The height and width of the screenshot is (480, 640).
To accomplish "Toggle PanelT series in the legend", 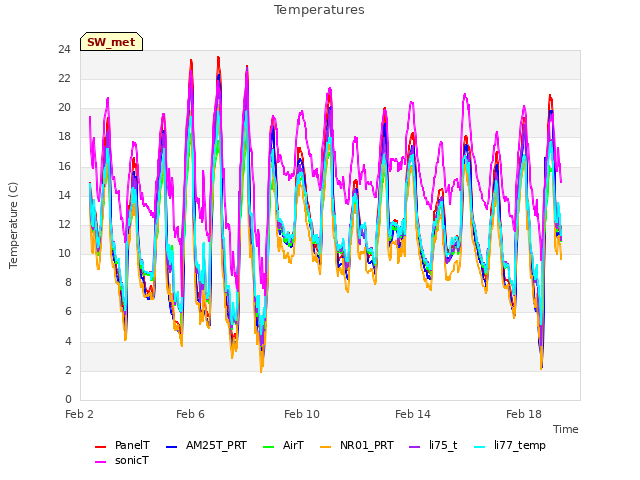I will [122, 445].
